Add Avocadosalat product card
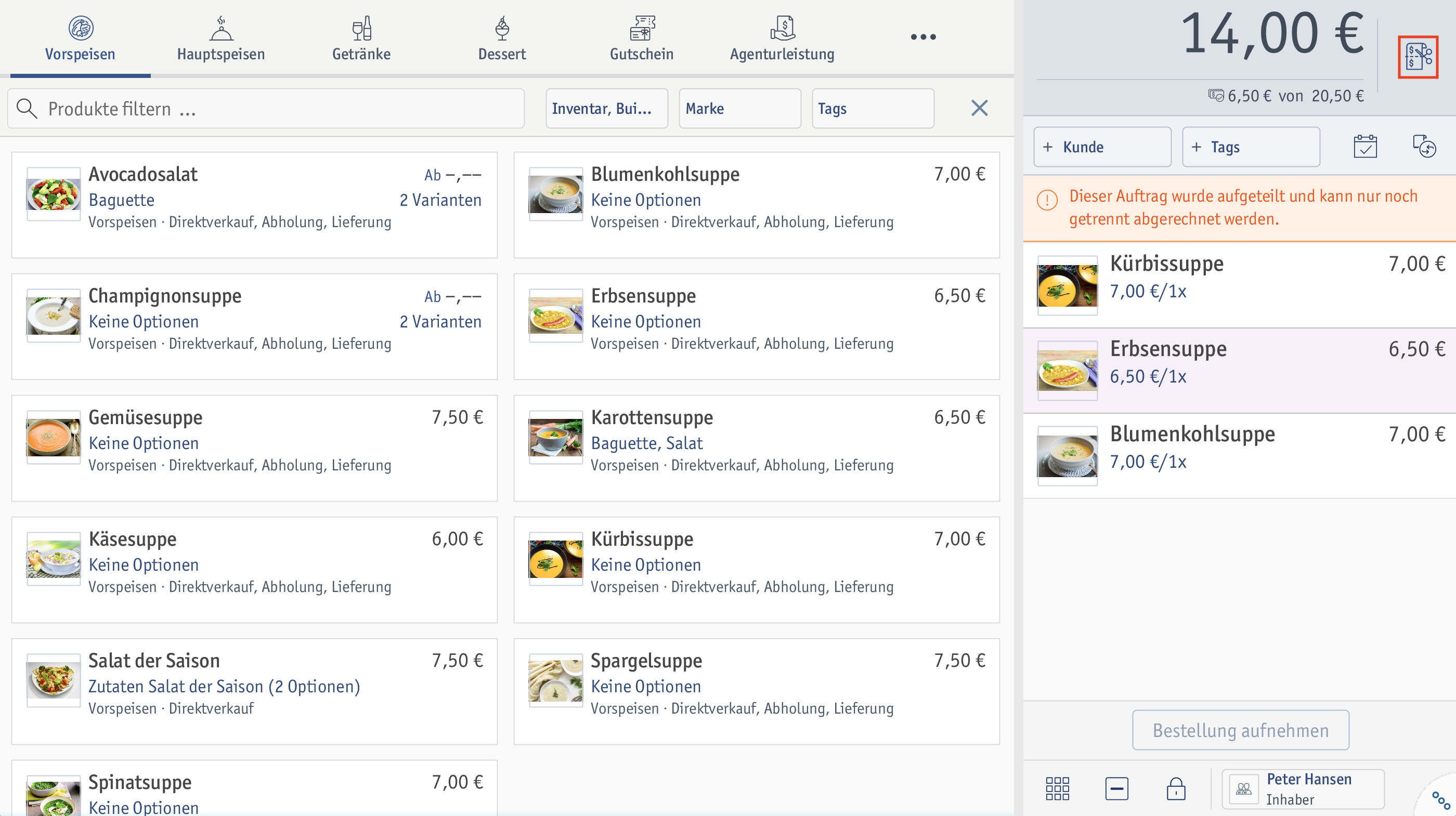 pos(254,205)
